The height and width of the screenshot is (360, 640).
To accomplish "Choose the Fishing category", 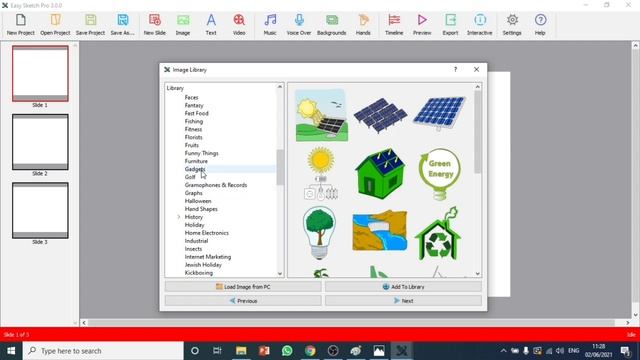I will coord(193,121).
